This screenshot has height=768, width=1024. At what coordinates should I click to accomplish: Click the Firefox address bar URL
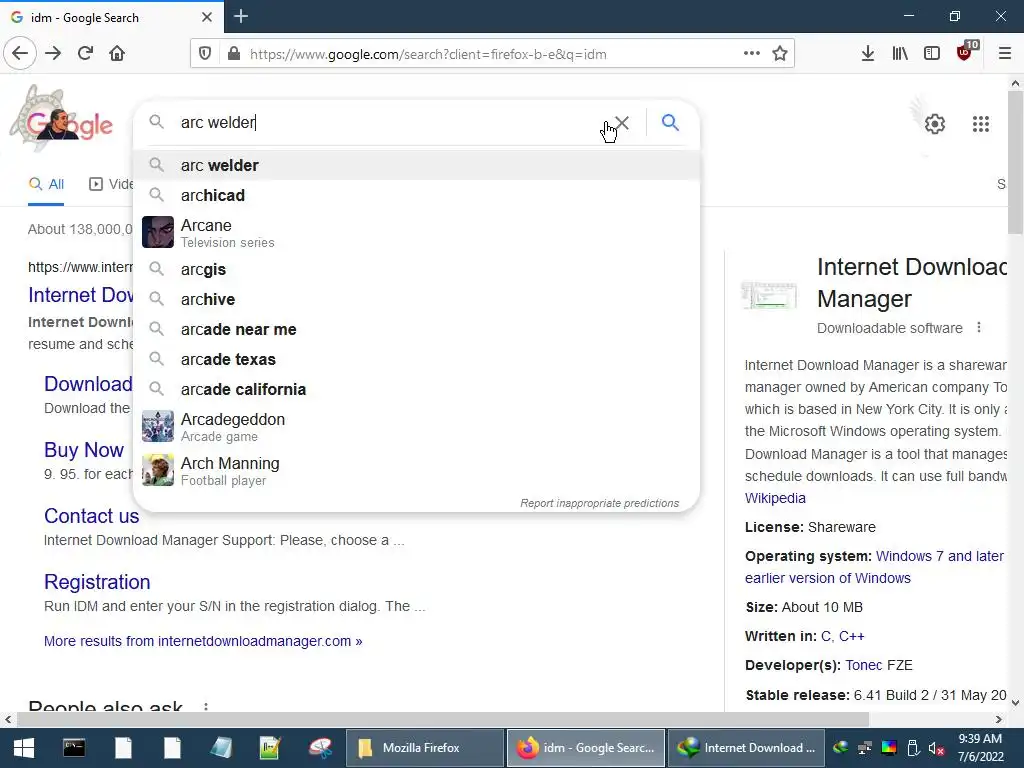tap(428, 54)
